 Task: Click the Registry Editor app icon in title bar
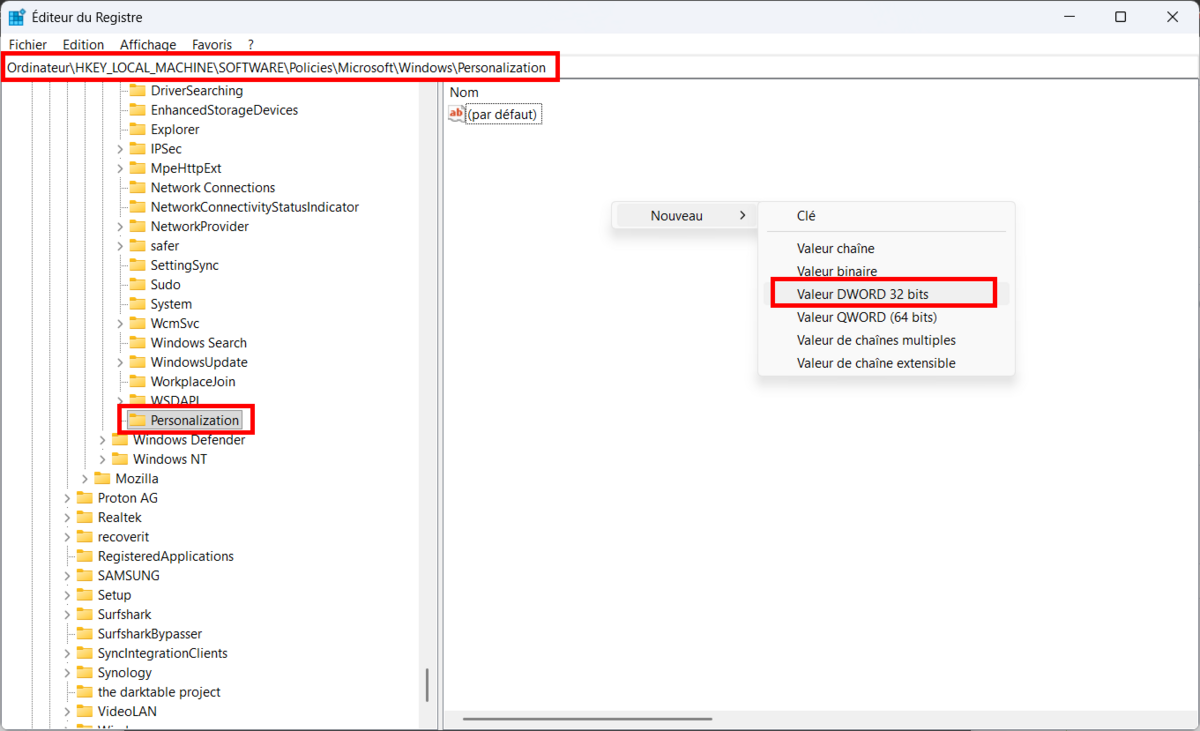pyautogui.click(x=17, y=17)
